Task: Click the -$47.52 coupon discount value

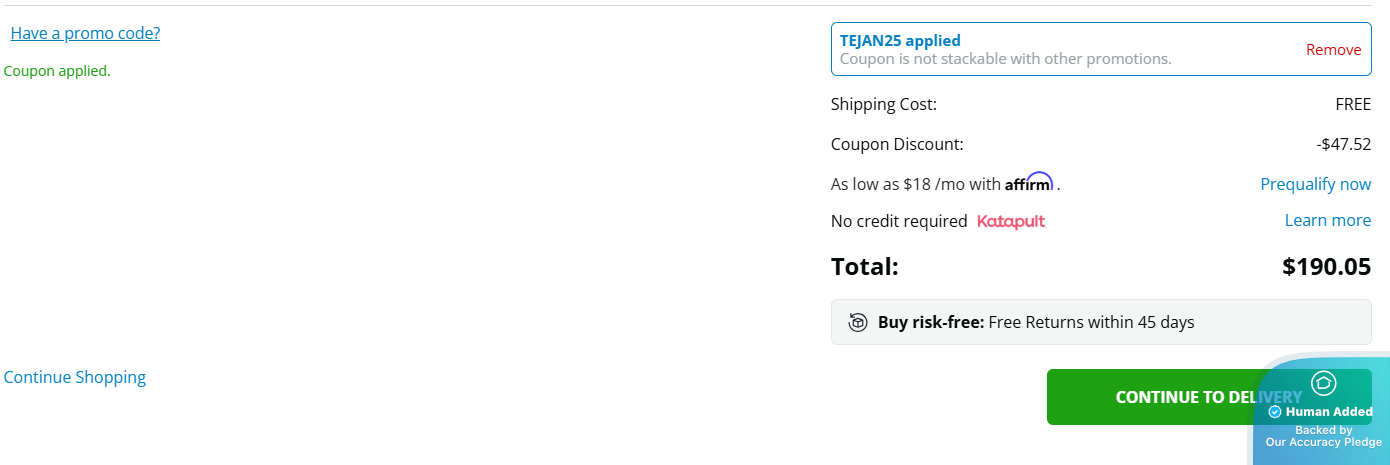Action: 1343,144
